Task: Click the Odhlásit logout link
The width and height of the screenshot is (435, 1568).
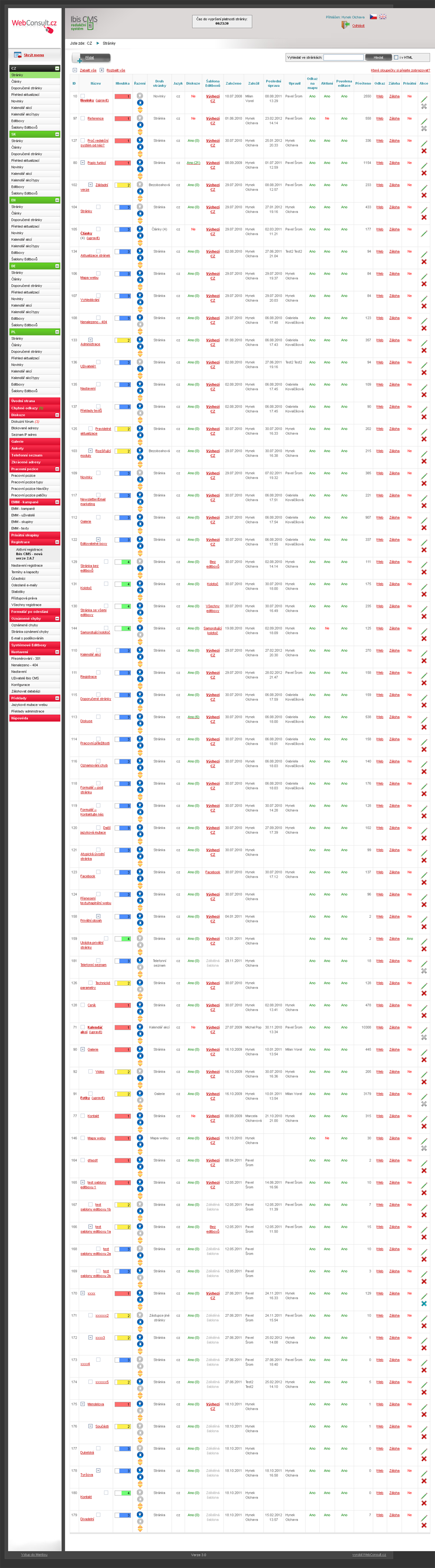Action: tap(358, 26)
